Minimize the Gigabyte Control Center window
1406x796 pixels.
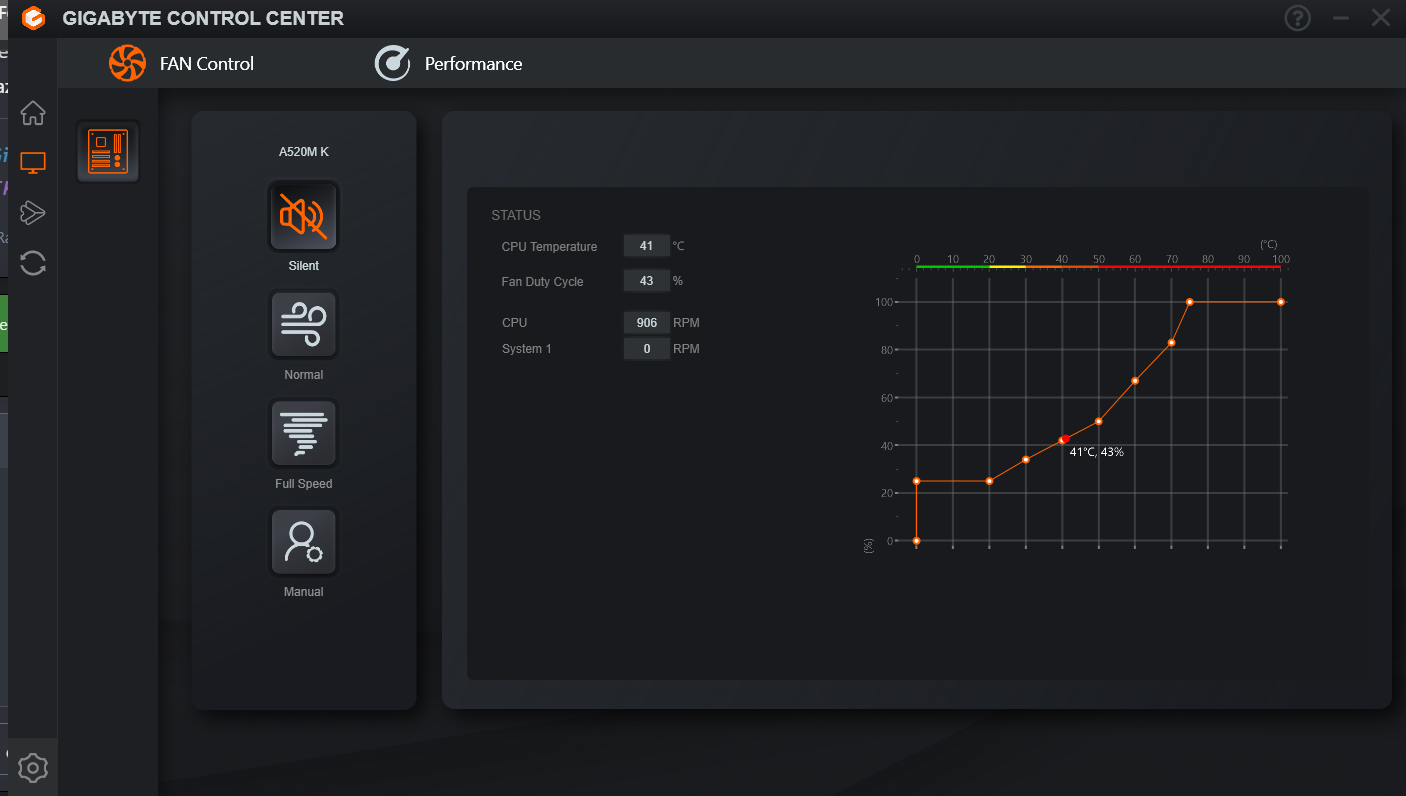pyautogui.click(x=1341, y=18)
